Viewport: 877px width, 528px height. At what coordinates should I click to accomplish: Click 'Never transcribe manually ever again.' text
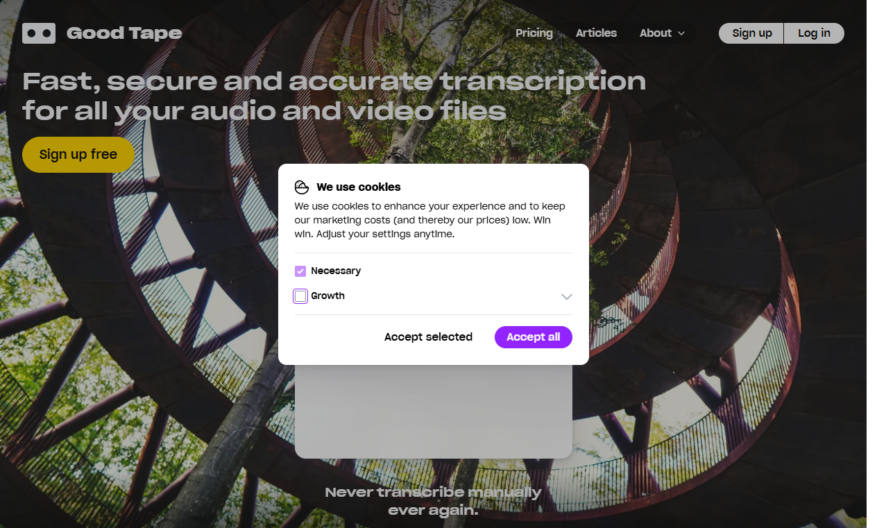tap(433, 501)
